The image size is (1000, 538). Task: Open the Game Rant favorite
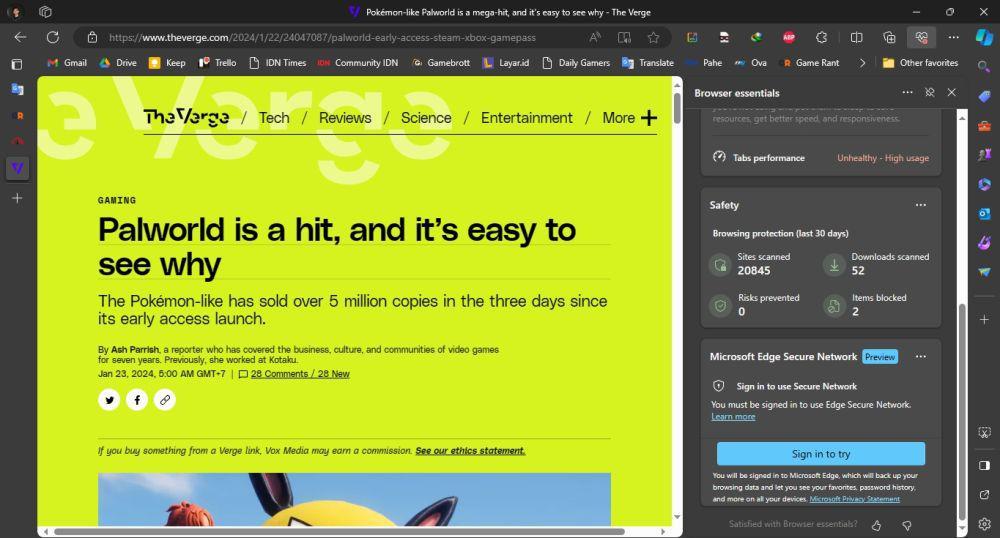point(811,62)
